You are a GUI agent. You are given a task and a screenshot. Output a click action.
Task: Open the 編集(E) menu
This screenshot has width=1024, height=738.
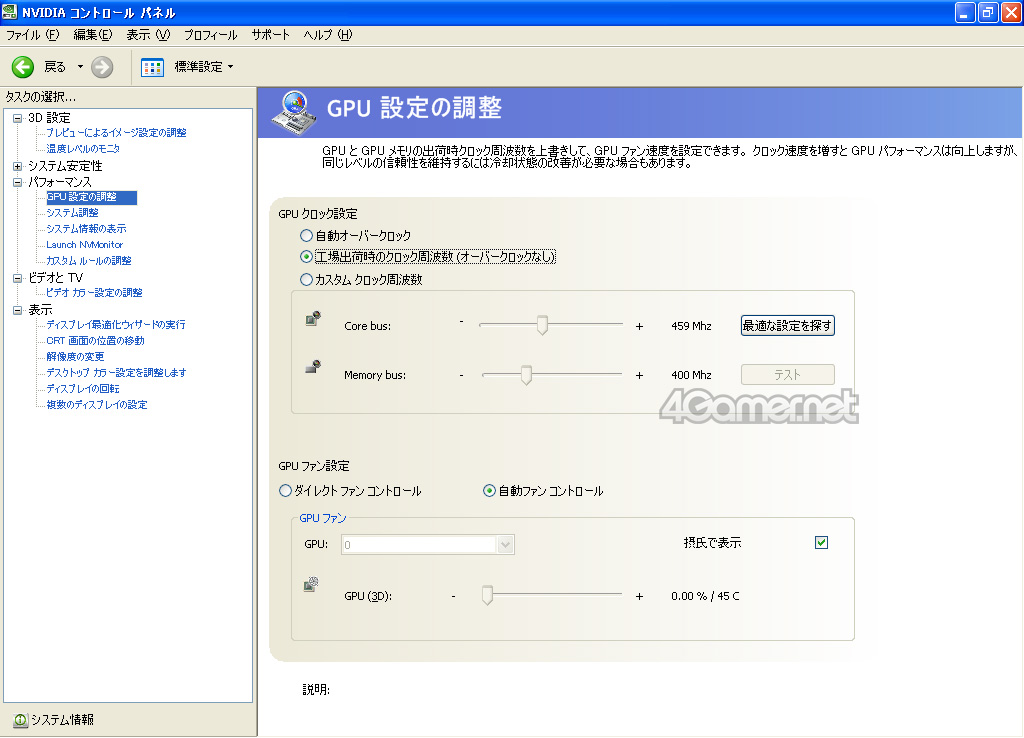click(93, 35)
